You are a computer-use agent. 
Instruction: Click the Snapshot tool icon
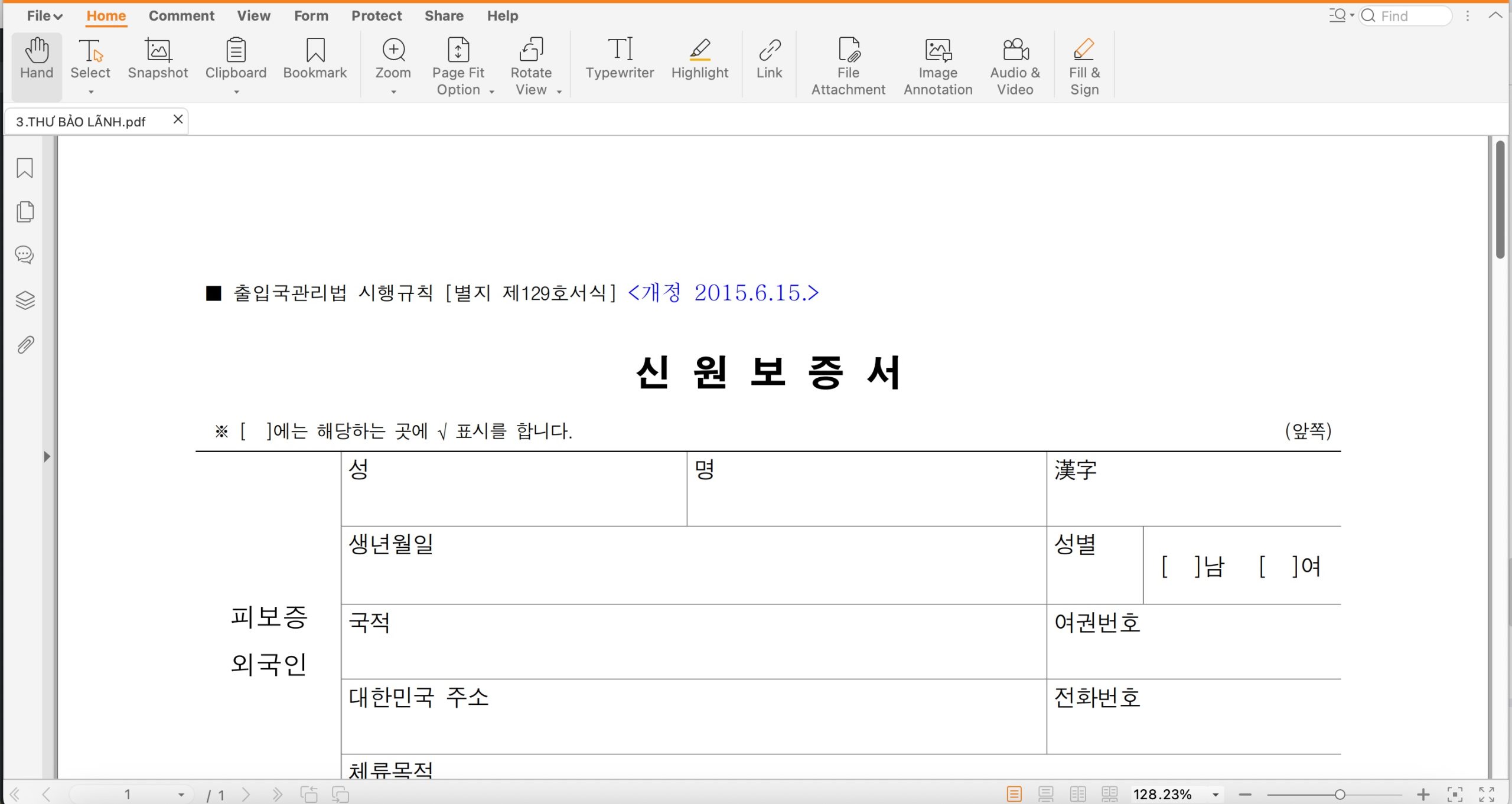click(x=158, y=51)
